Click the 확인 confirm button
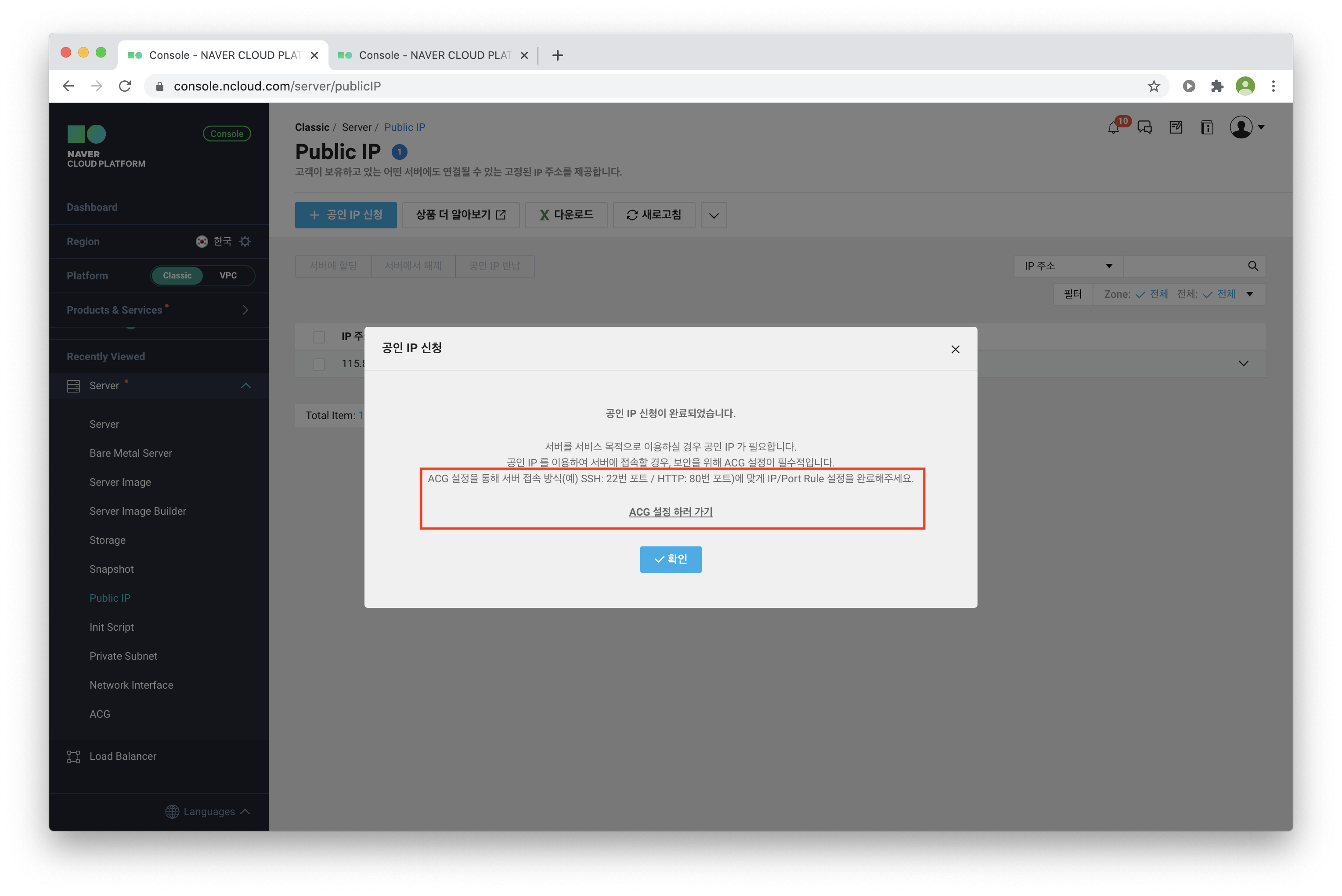Viewport: 1342px width, 896px height. click(670, 559)
